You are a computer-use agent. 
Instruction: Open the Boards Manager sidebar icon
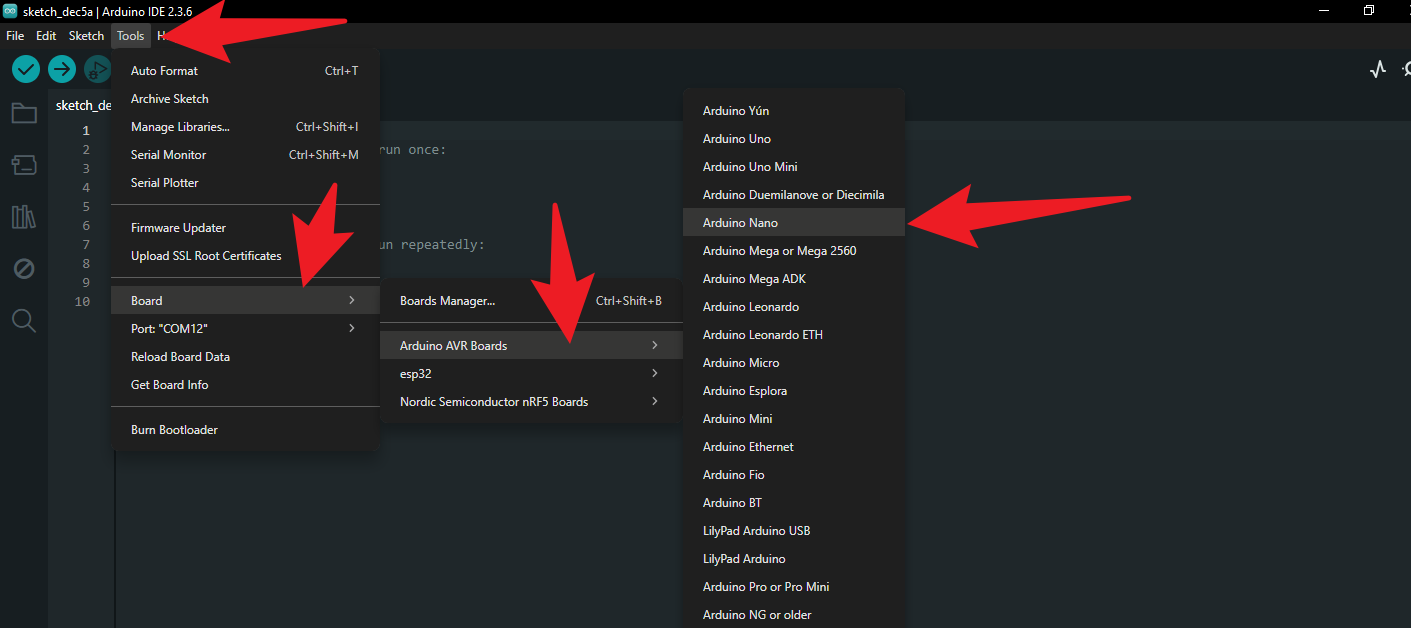24,165
